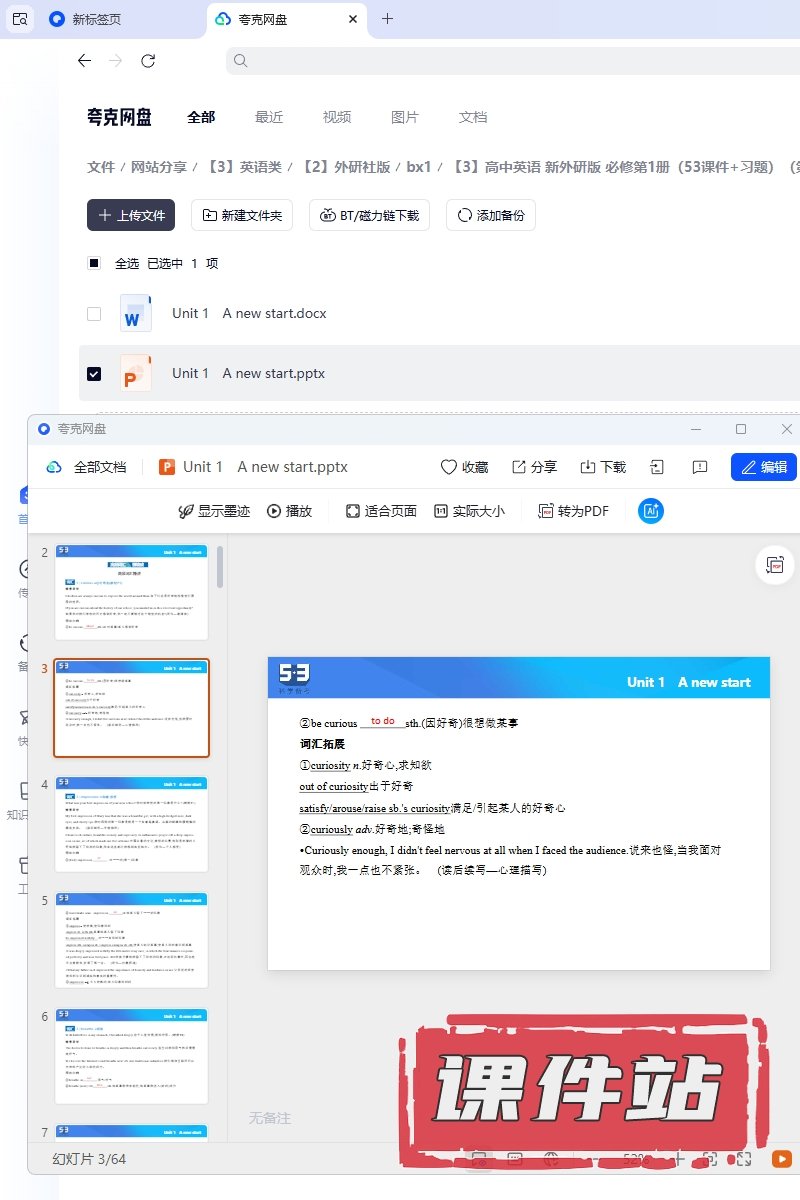Click the AI assistant icon in viewer toolbar

pos(651,511)
